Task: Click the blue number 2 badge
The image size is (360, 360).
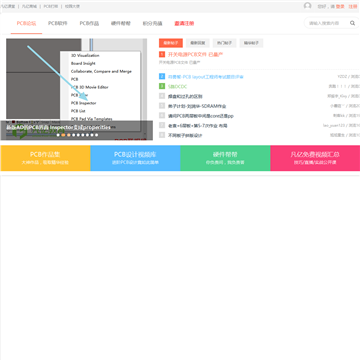Action: (x=162, y=77)
